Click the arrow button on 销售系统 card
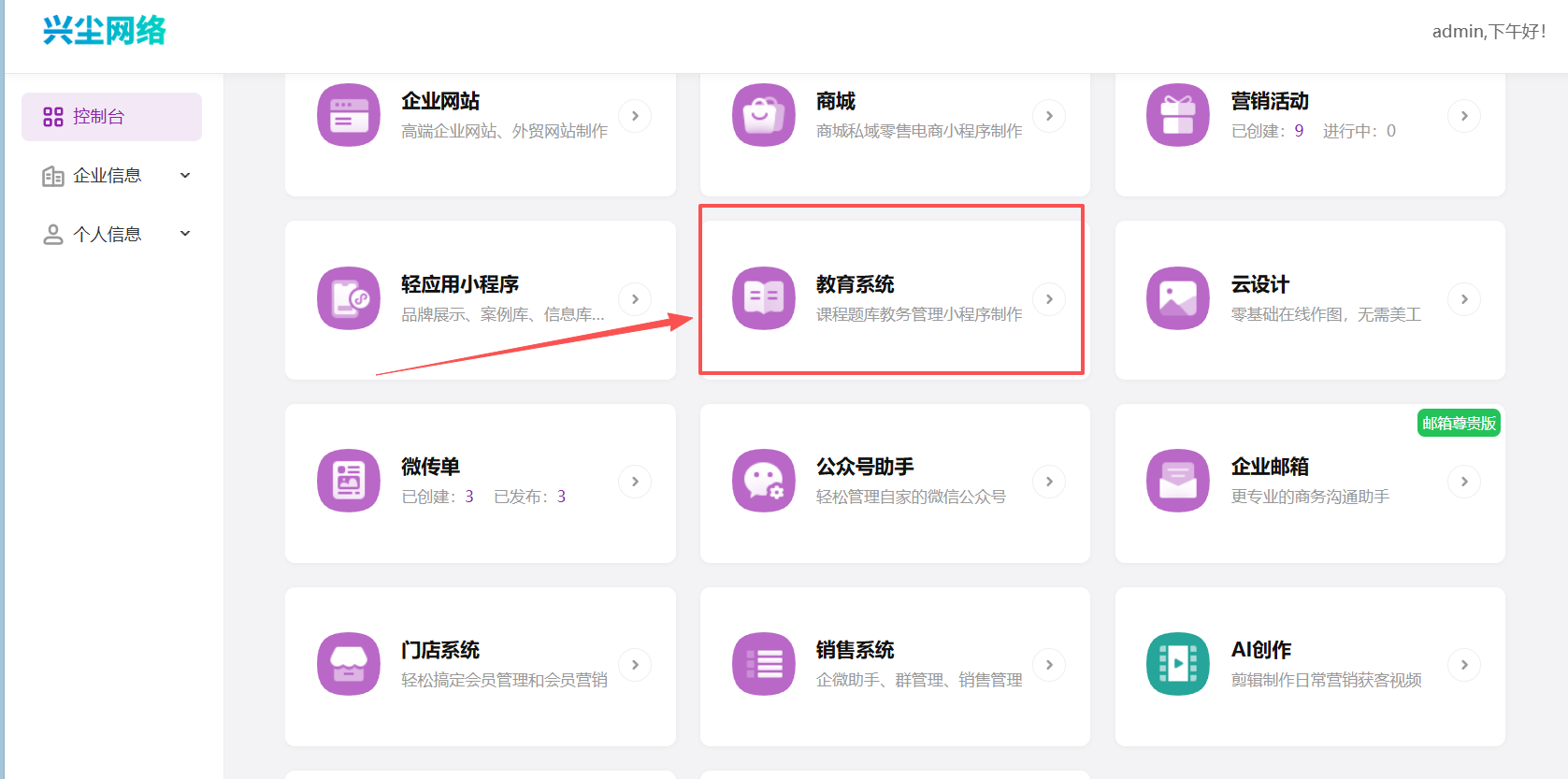The image size is (1568, 779). pos(1049,665)
